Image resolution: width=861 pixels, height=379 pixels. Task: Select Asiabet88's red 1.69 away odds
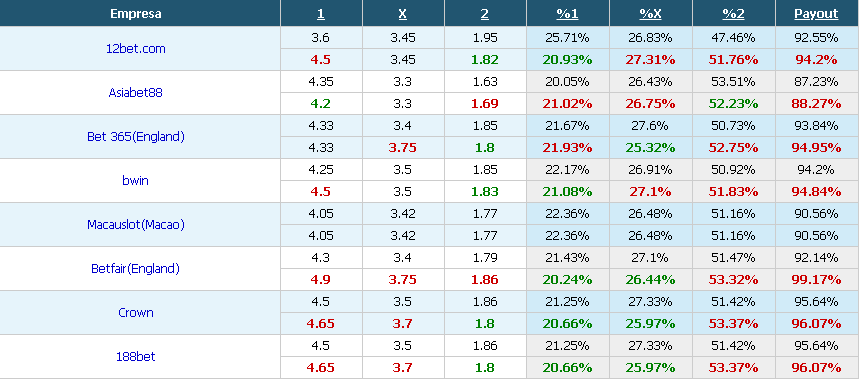point(484,104)
